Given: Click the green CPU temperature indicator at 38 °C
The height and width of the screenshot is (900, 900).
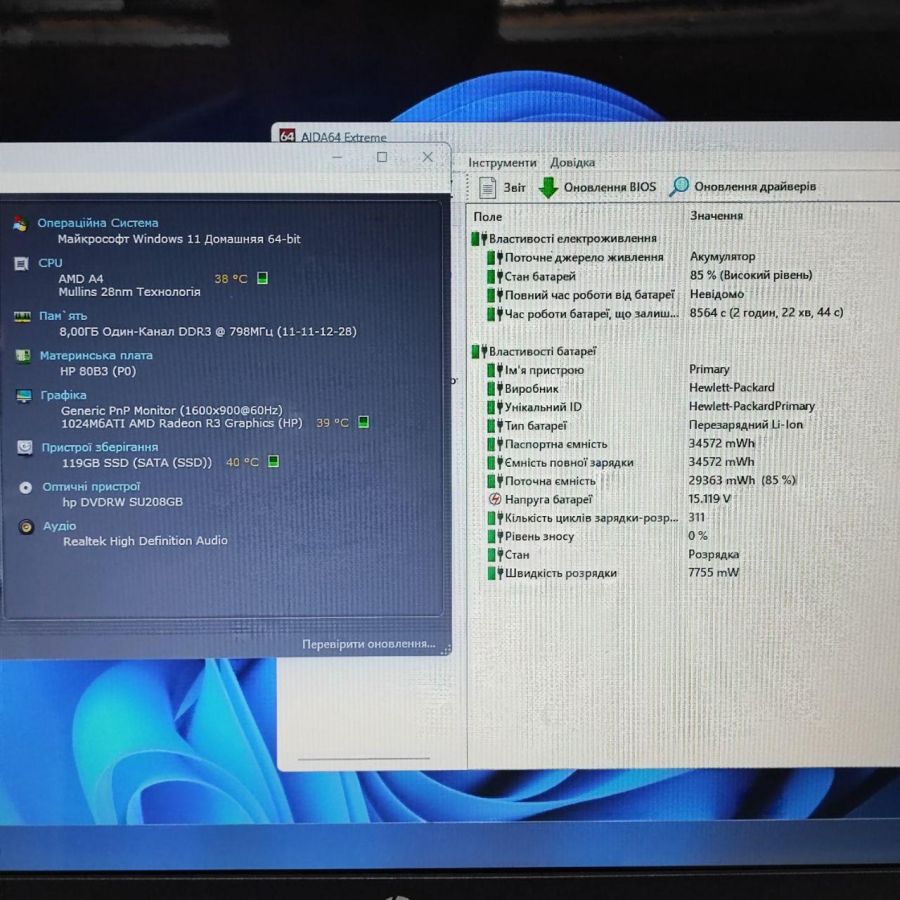Looking at the screenshot, I should coord(262,278).
